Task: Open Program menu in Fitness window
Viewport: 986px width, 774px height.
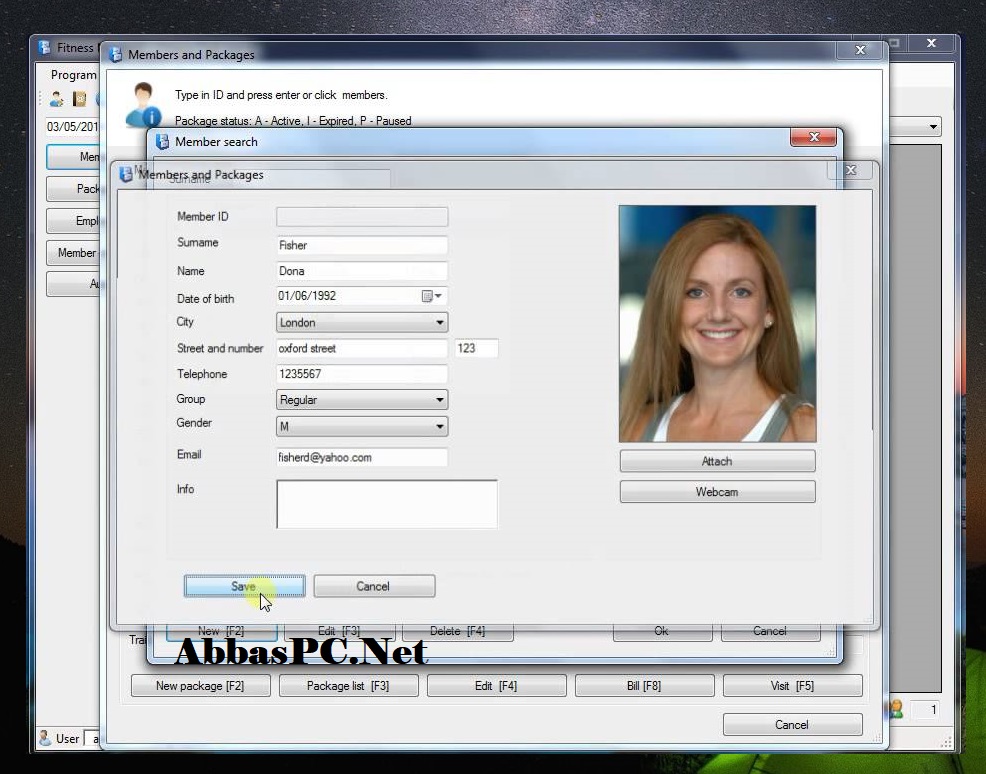Action: (74, 75)
